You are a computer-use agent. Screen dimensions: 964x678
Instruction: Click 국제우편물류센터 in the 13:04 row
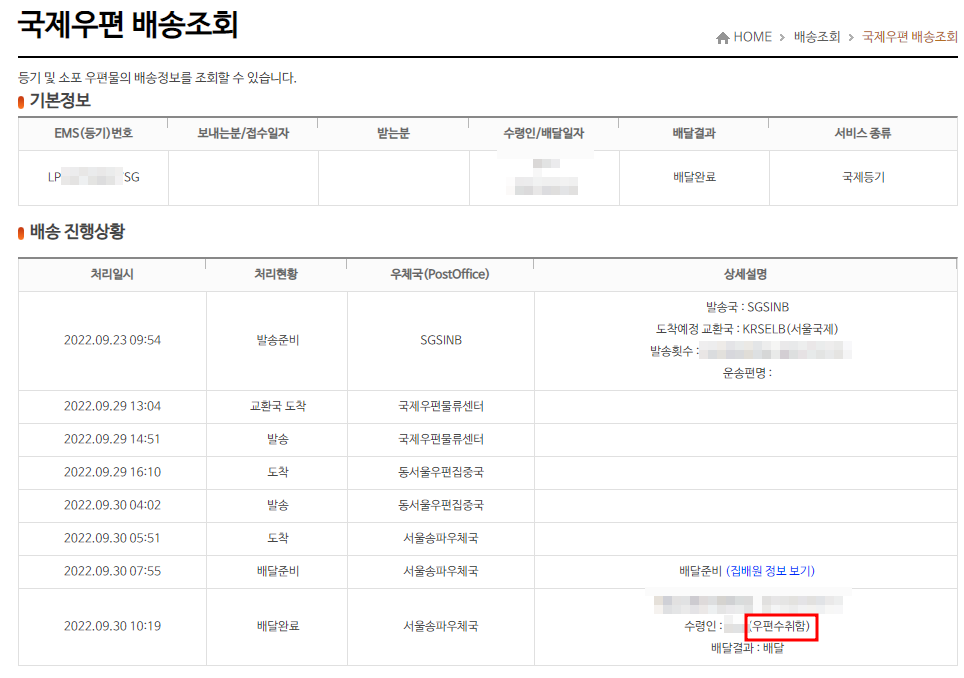pyautogui.click(x=441, y=406)
